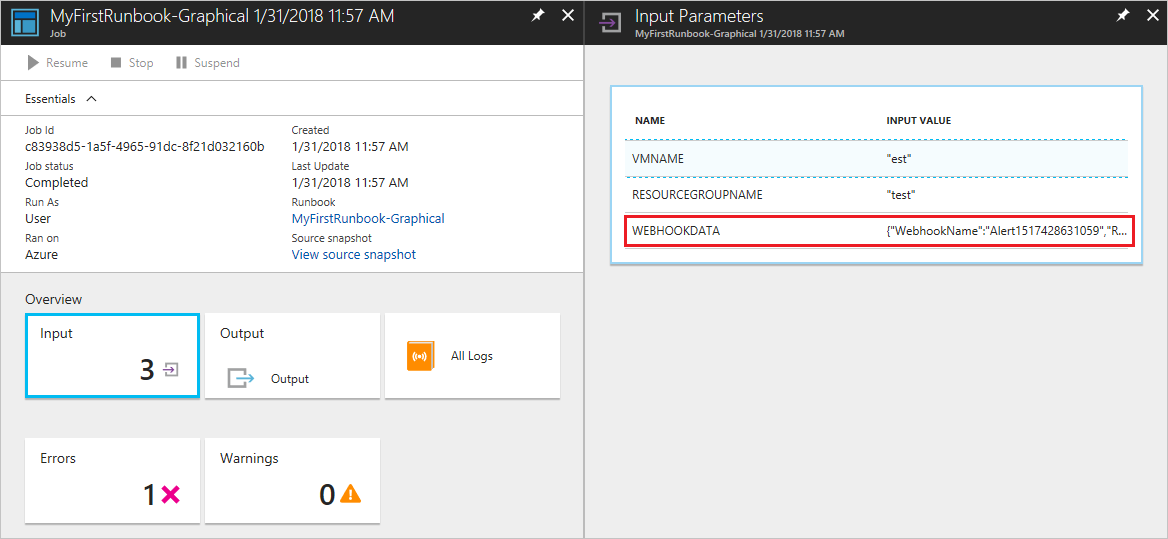Open View source snapshot link
Image resolution: width=1168 pixels, height=539 pixels.
coord(353,254)
